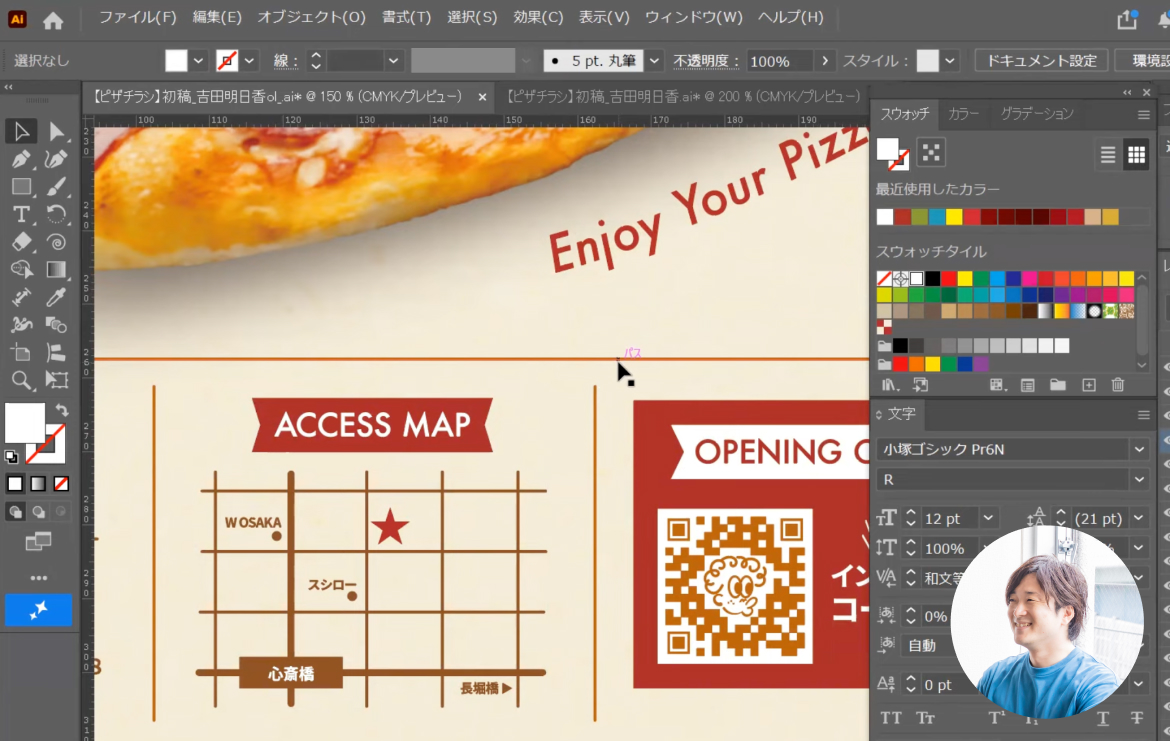Open the オブジェクト(O) menu
1170x741 pixels.
tap(311, 17)
